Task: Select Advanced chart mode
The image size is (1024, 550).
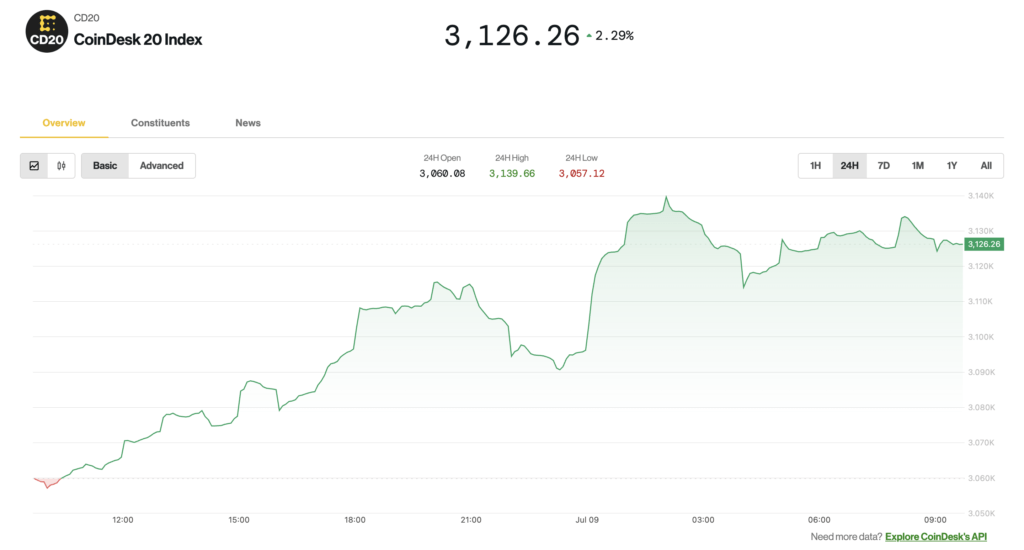Action: (161, 166)
